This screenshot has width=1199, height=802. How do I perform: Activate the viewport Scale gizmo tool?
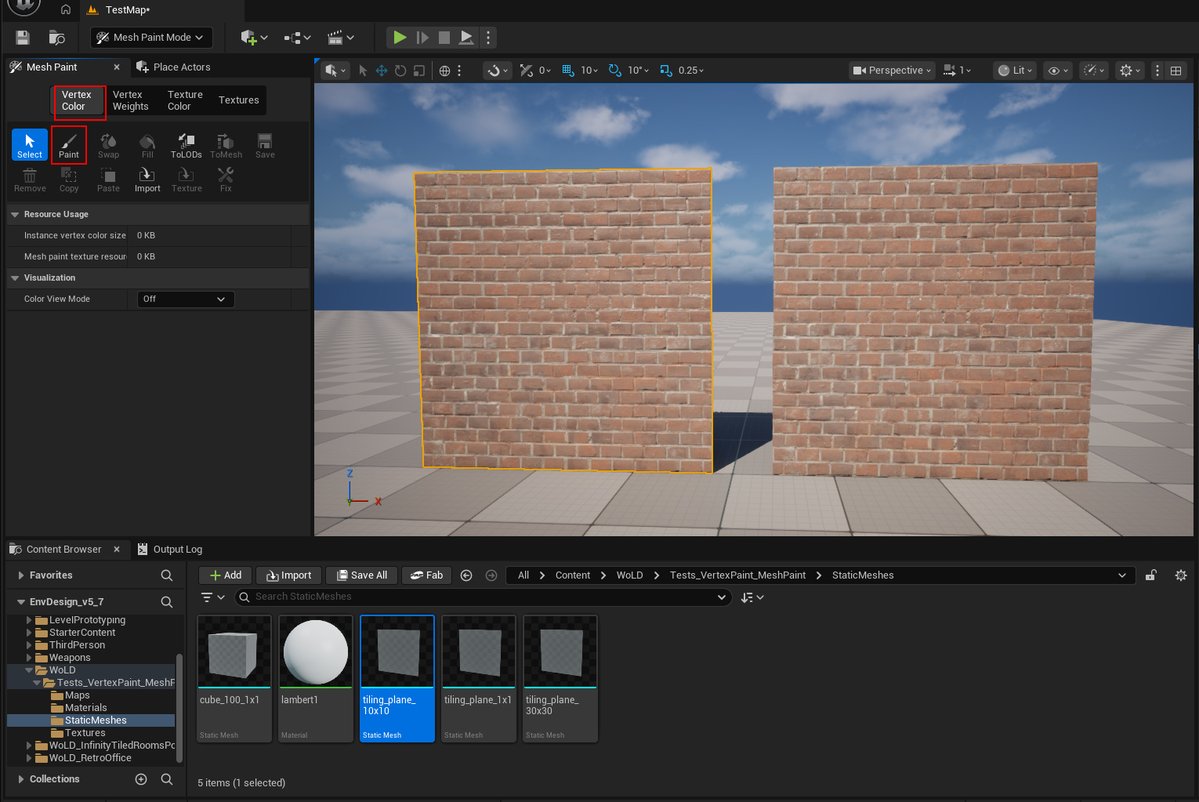click(x=419, y=70)
